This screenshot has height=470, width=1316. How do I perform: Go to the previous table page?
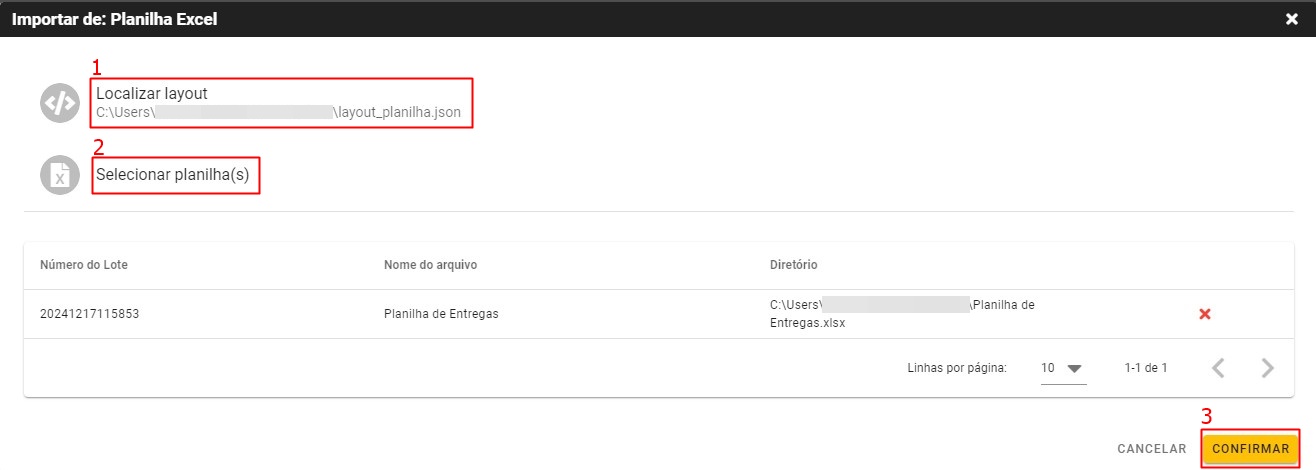point(1218,368)
